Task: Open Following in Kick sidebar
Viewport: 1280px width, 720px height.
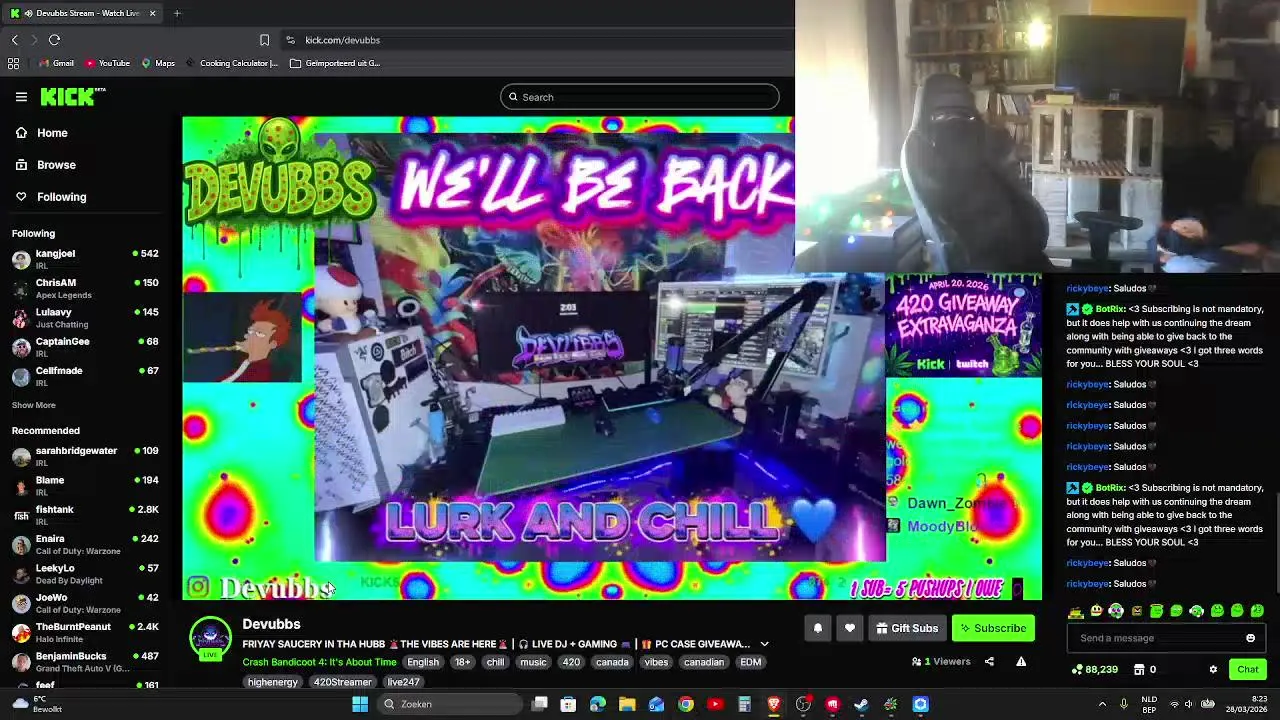Action: point(51,197)
